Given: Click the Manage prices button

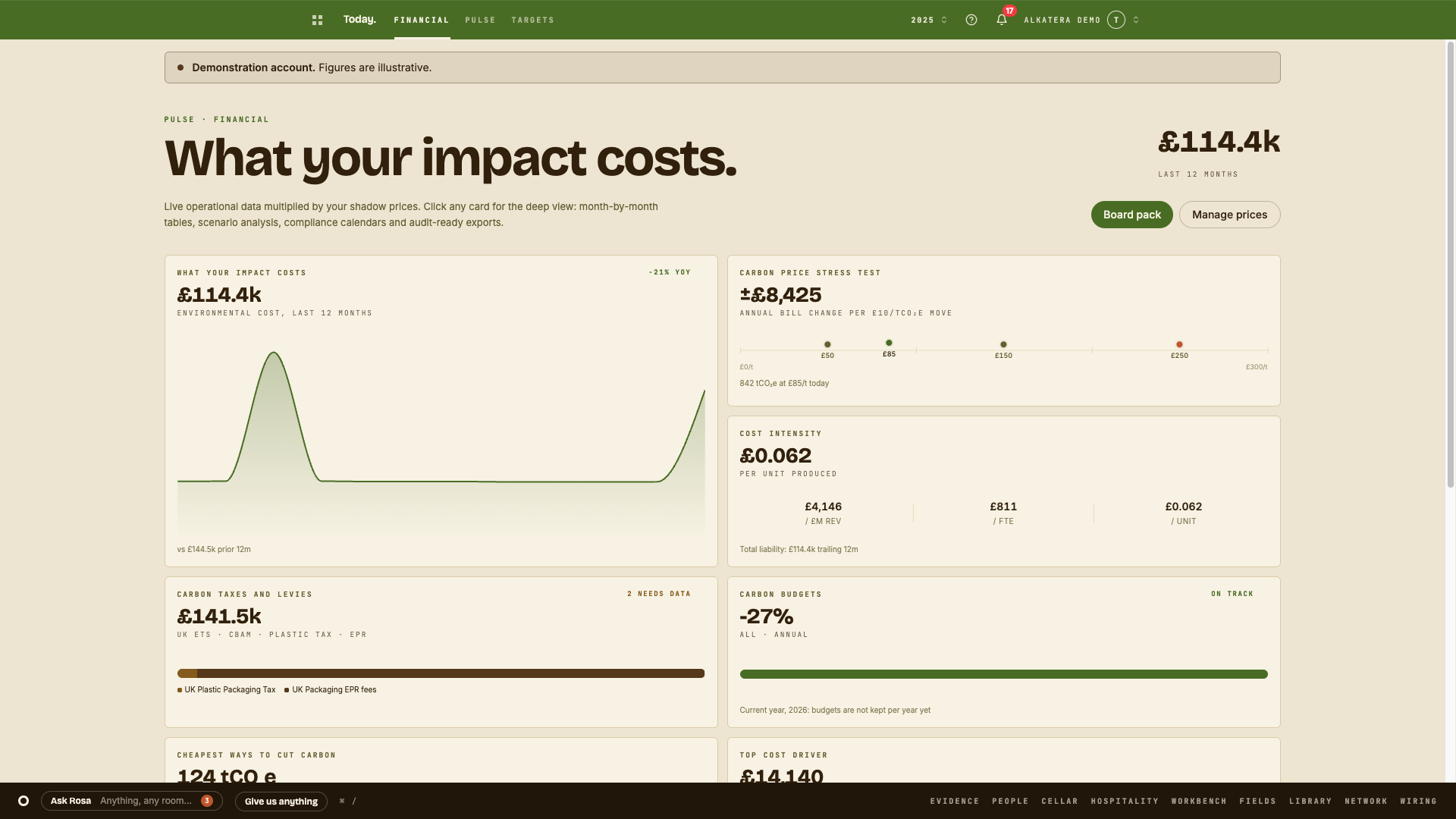Looking at the screenshot, I should click(x=1229, y=215).
